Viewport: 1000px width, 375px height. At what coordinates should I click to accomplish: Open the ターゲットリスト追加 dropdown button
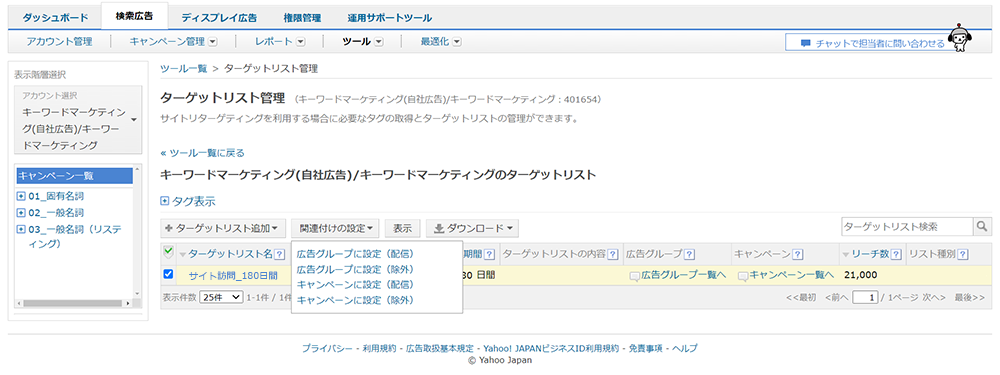(x=223, y=228)
